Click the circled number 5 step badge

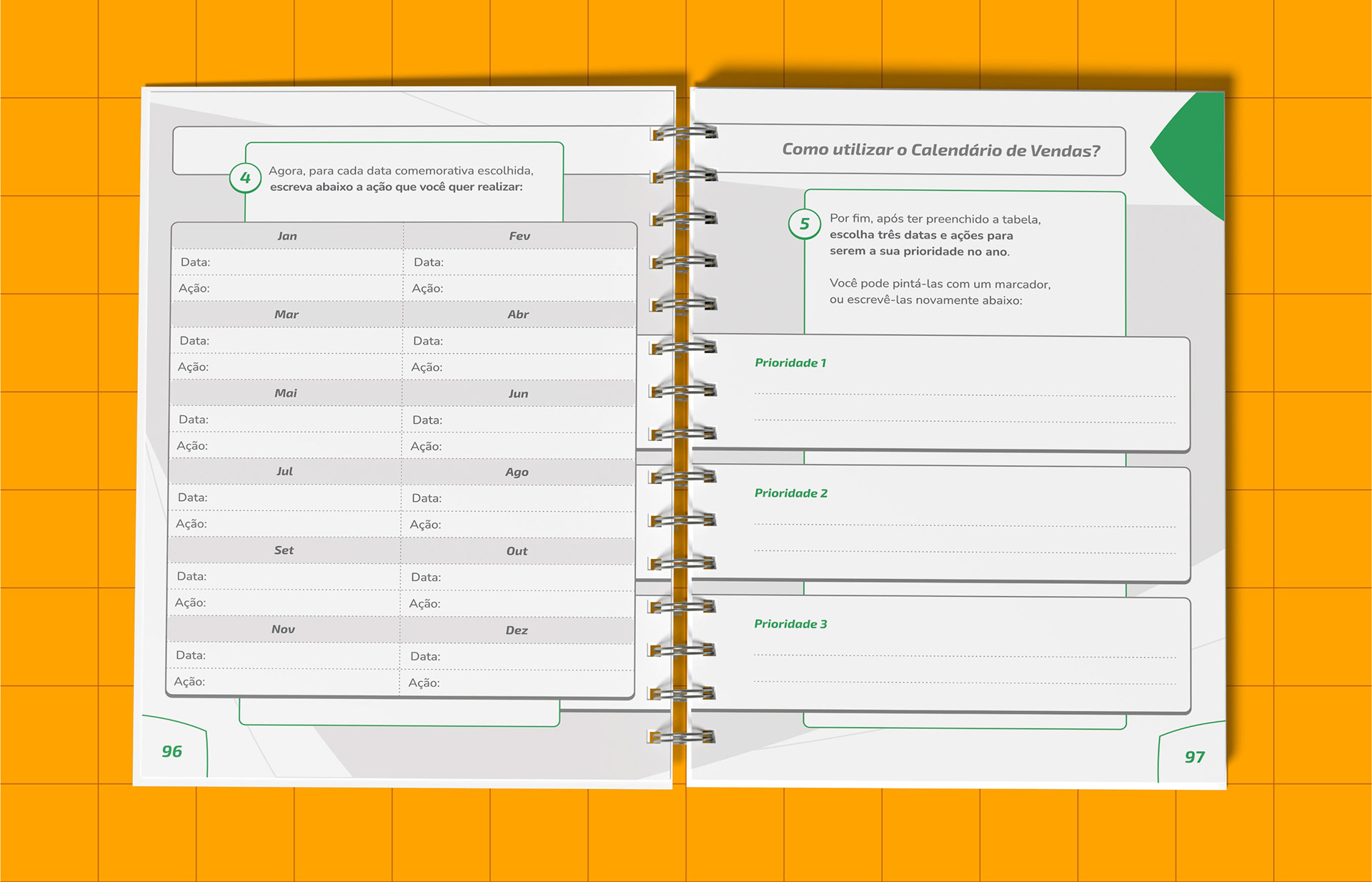coord(804,224)
